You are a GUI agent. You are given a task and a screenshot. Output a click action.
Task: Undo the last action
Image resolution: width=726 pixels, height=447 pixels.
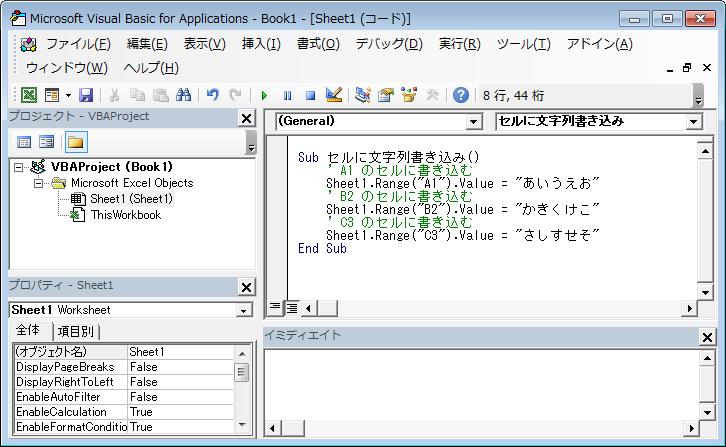pyautogui.click(x=213, y=95)
